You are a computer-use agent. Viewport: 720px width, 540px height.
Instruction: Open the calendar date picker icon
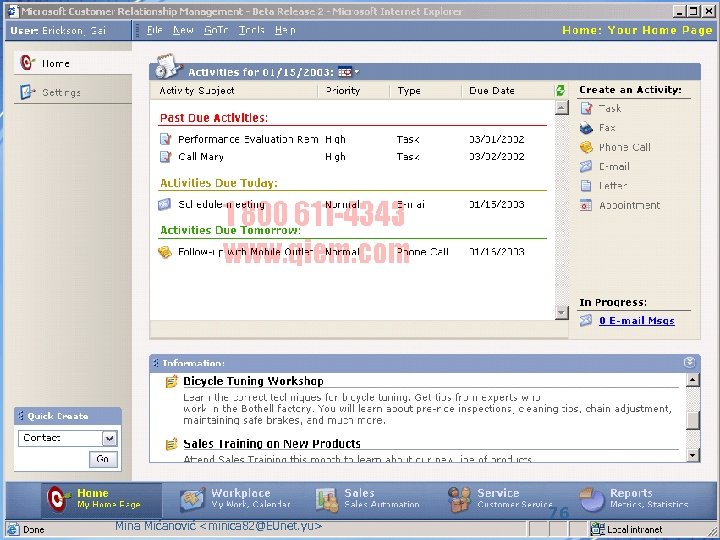(x=344, y=72)
